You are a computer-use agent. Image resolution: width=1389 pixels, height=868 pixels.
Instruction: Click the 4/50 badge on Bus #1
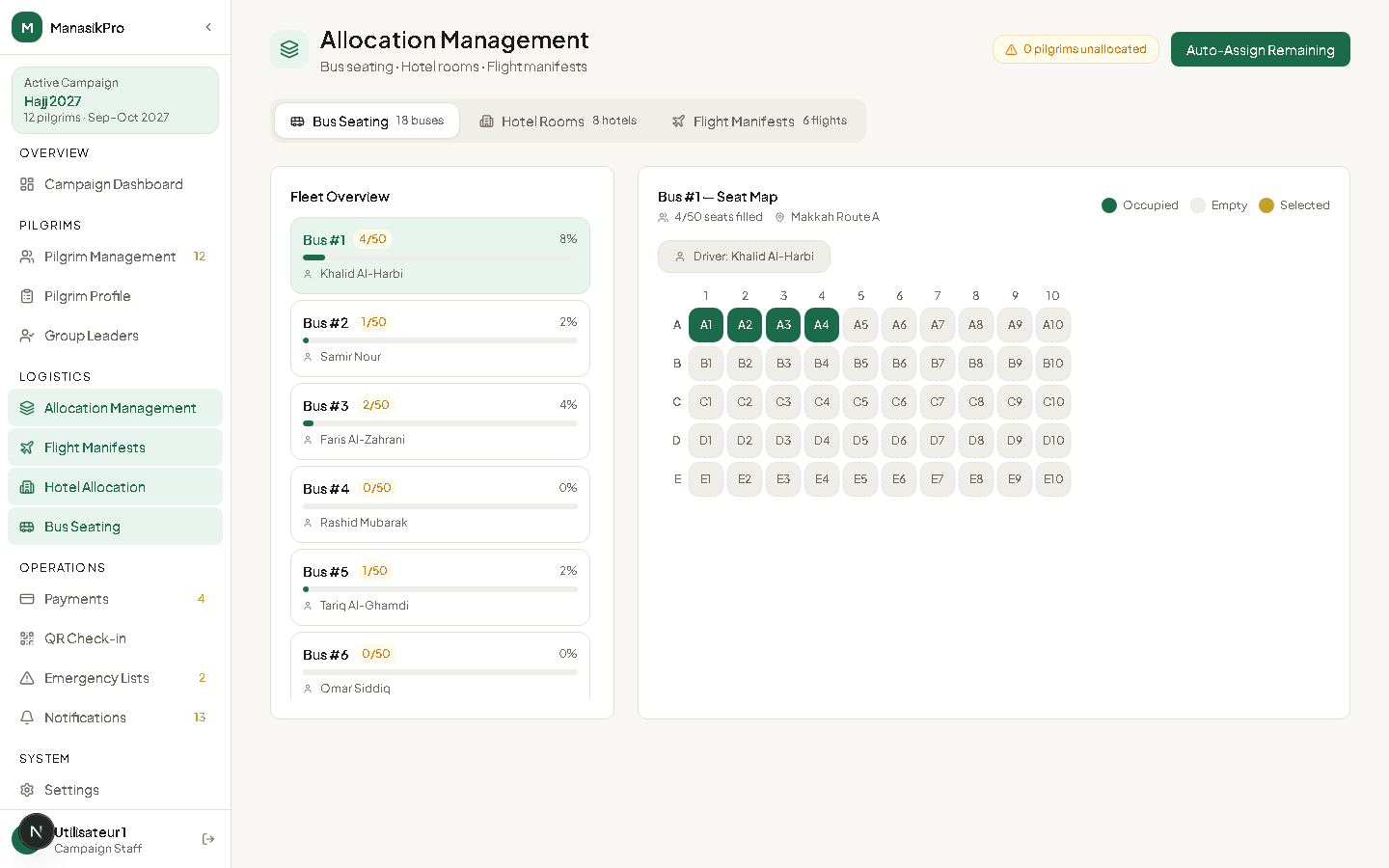[x=372, y=239]
